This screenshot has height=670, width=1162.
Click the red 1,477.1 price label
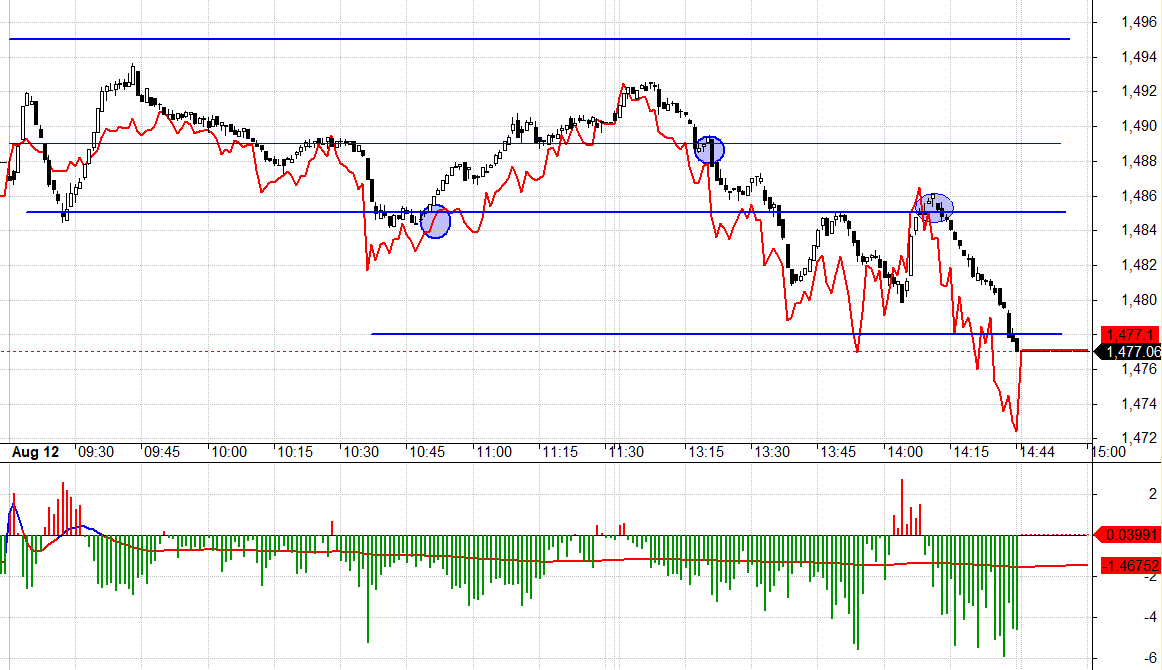1131,334
